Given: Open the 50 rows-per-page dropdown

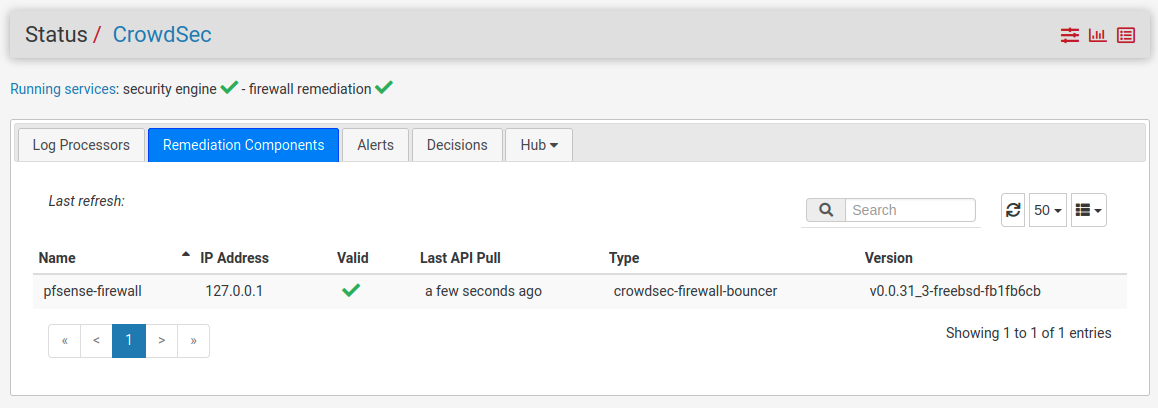Looking at the screenshot, I should [x=1048, y=210].
